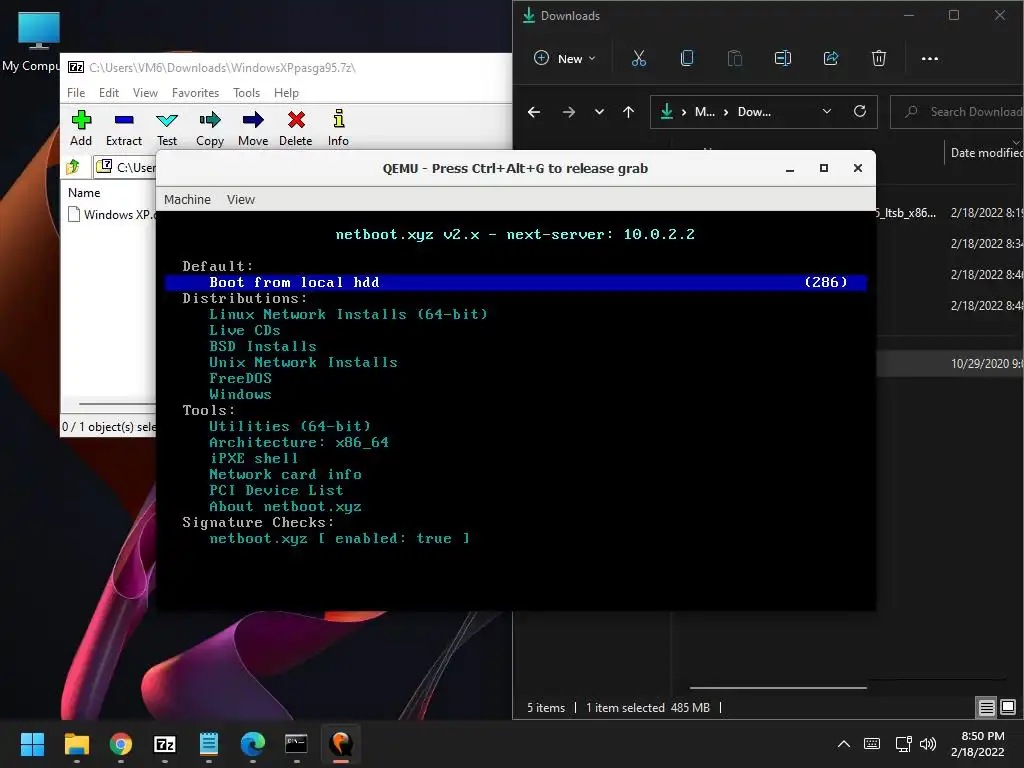This screenshot has height=768, width=1024.
Task: Open QEMU Machine menu
Action: click(187, 199)
